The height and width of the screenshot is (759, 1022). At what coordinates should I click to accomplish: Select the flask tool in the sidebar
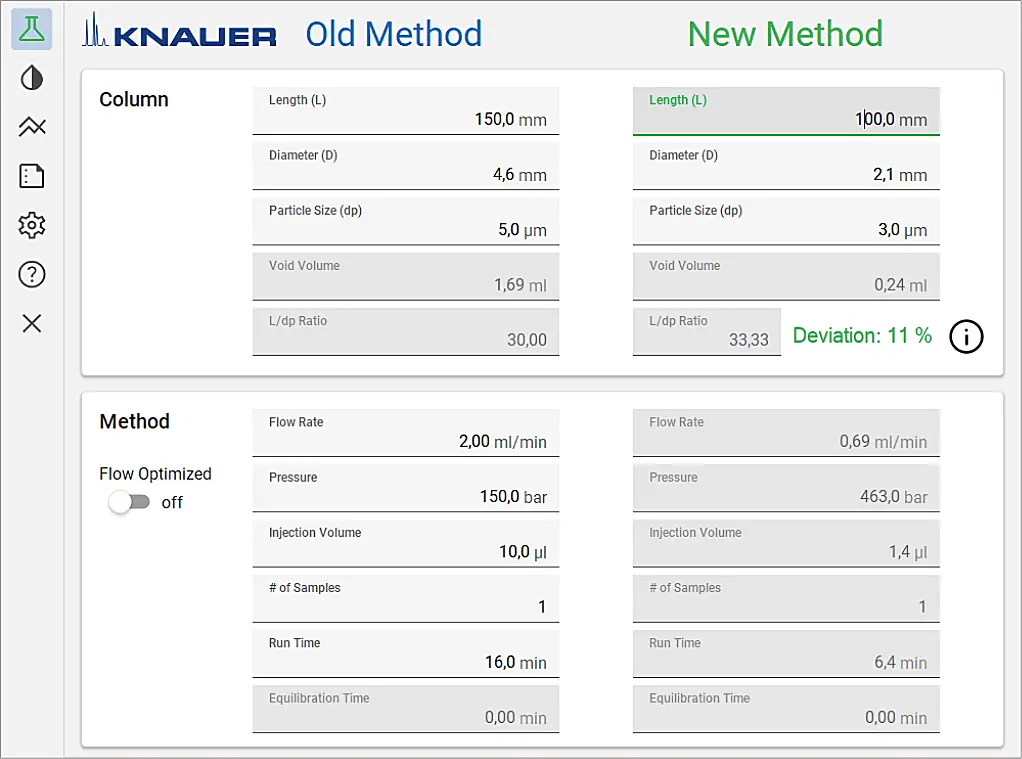pyautogui.click(x=30, y=29)
